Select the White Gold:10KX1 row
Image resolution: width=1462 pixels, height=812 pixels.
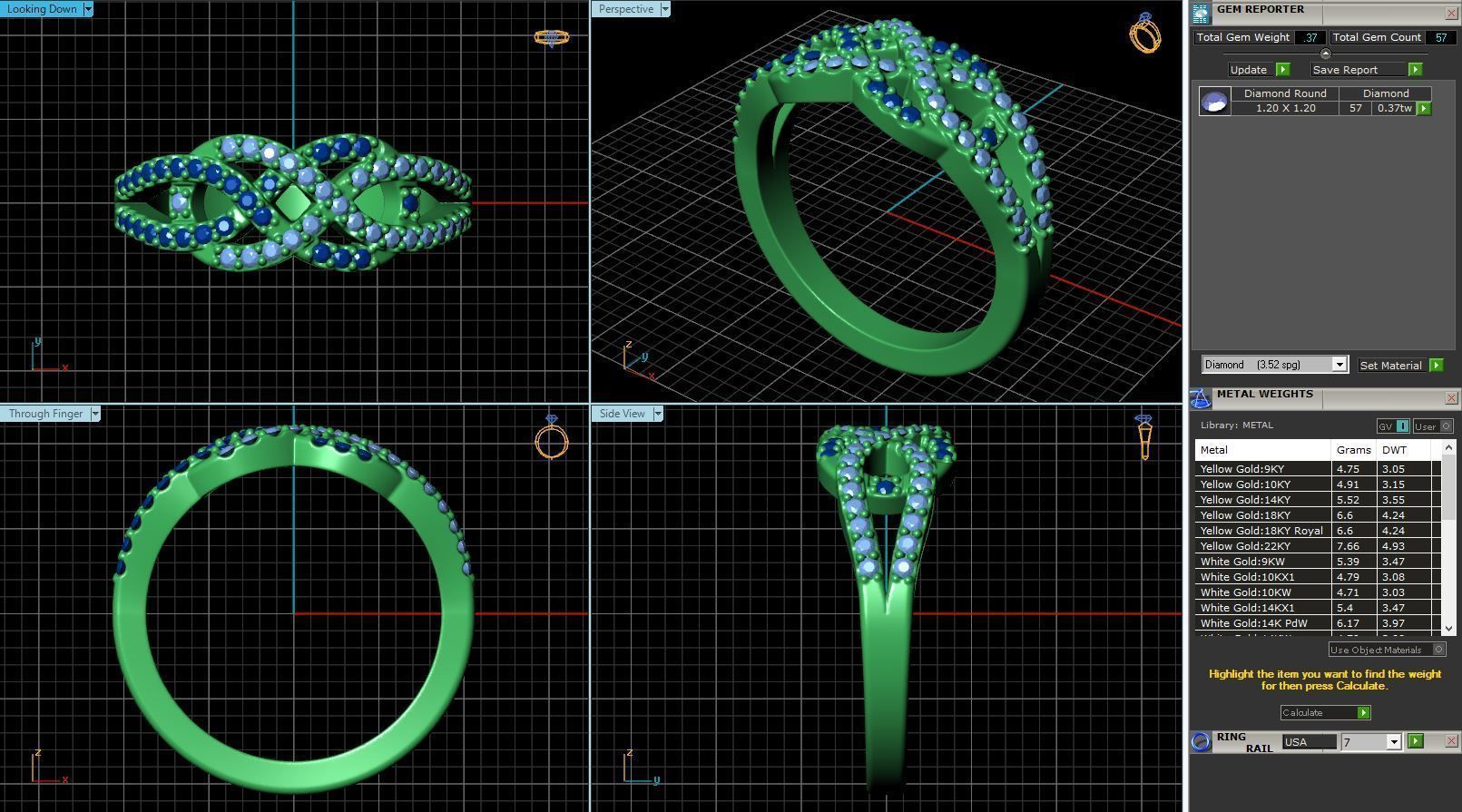(1318, 577)
